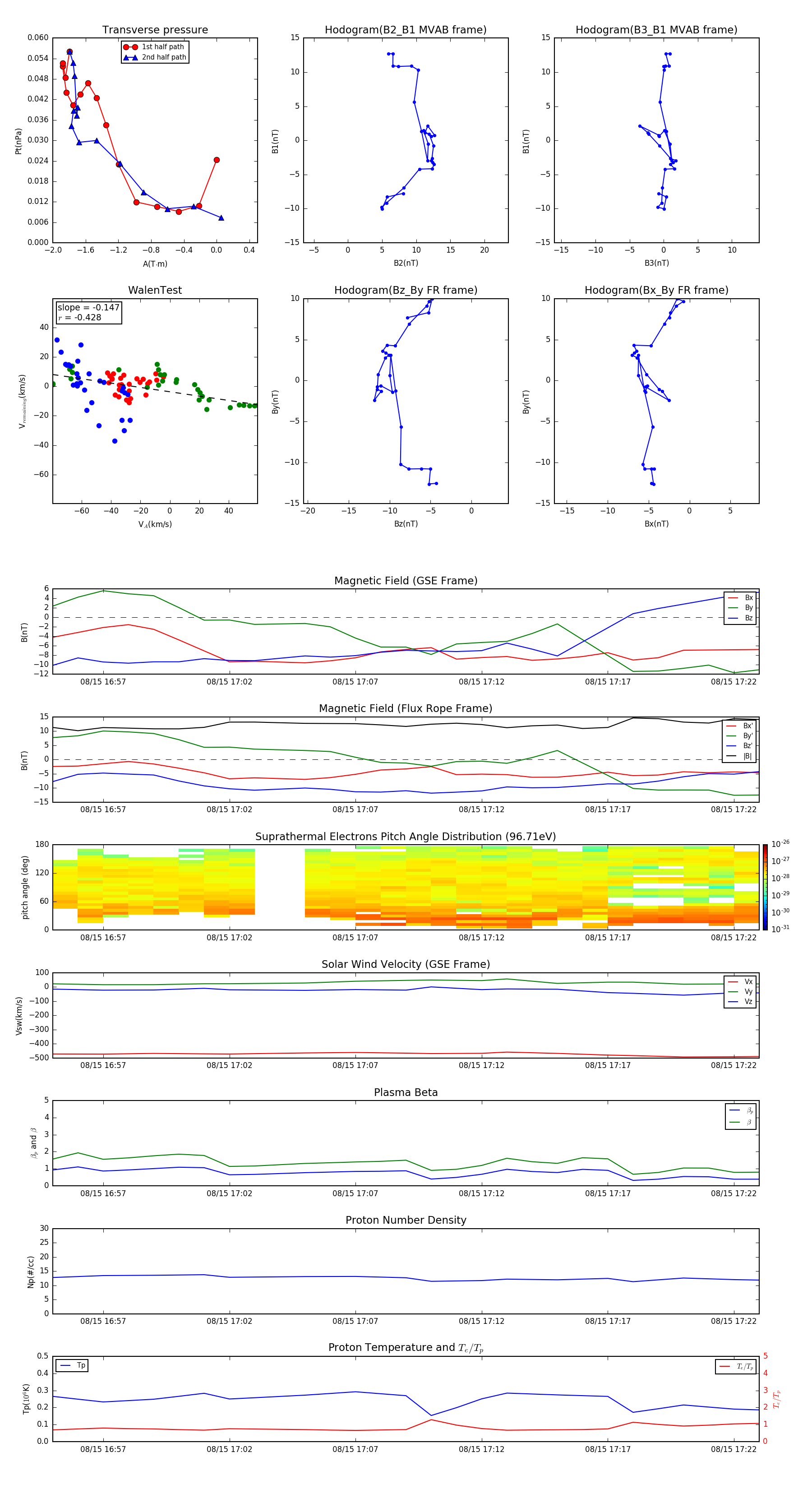Screen dimensions: 812x1489
Task: Click the 'Te/Tp' legend entry box
Action: [x=736, y=1366]
